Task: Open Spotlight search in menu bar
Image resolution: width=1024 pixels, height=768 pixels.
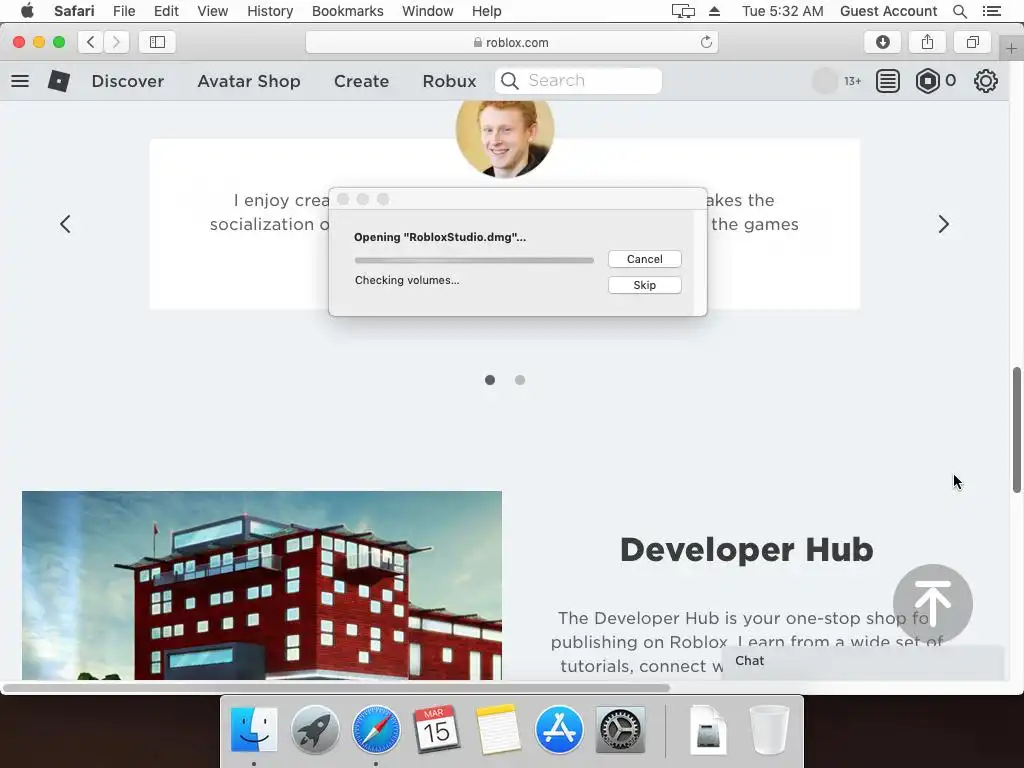Action: click(959, 11)
